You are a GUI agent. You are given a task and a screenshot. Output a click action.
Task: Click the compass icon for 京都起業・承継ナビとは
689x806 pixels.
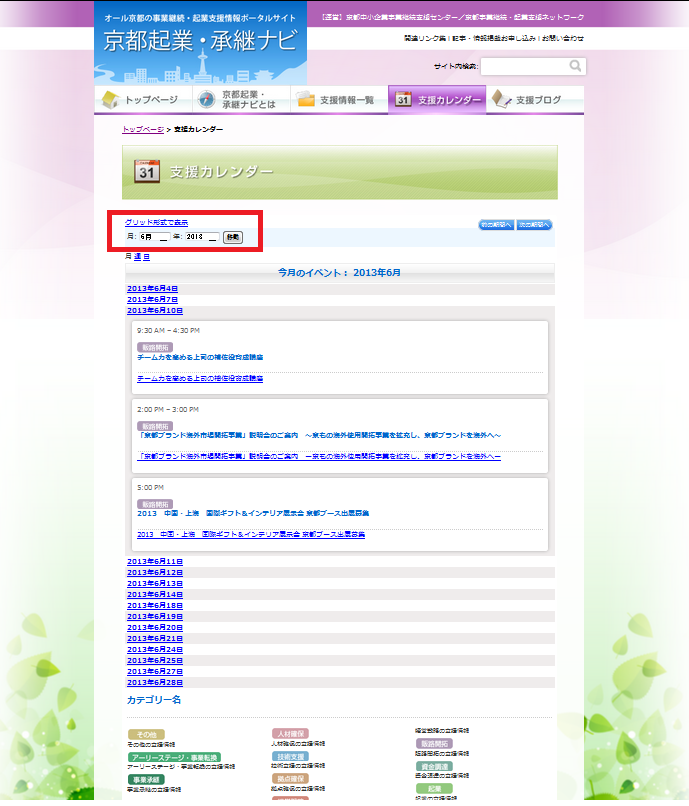click(x=207, y=99)
